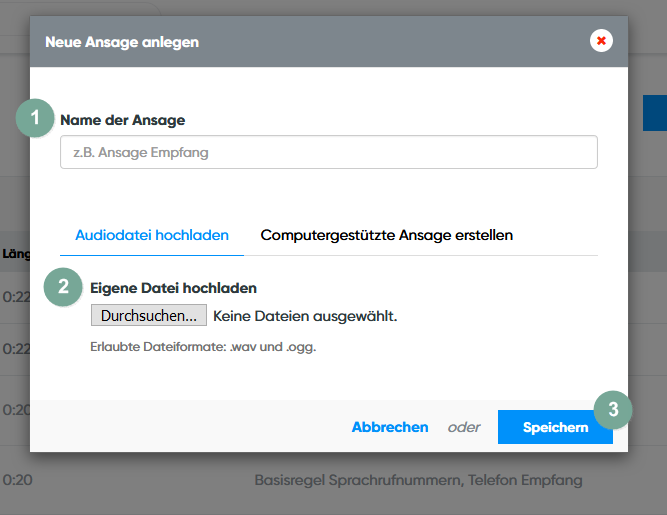Click the Eigene Datei hochladen label
The height and width of the screenshot is (515, 667).
point(173,288)
